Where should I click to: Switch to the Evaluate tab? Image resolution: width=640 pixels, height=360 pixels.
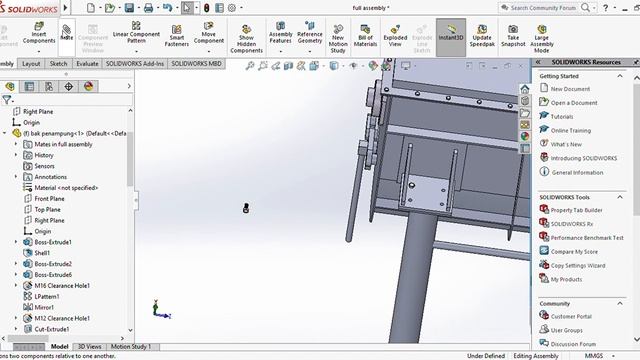coord(87,64)
